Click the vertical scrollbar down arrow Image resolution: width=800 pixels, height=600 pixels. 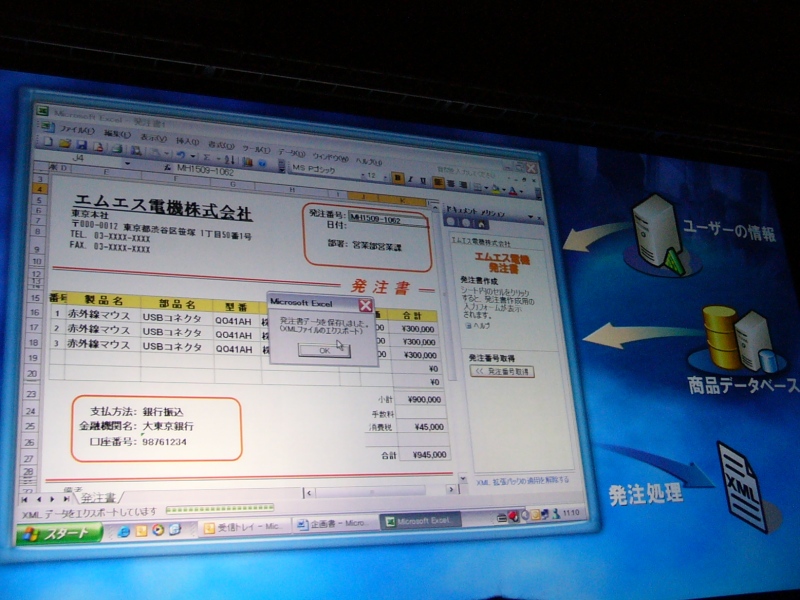(463, 479)
